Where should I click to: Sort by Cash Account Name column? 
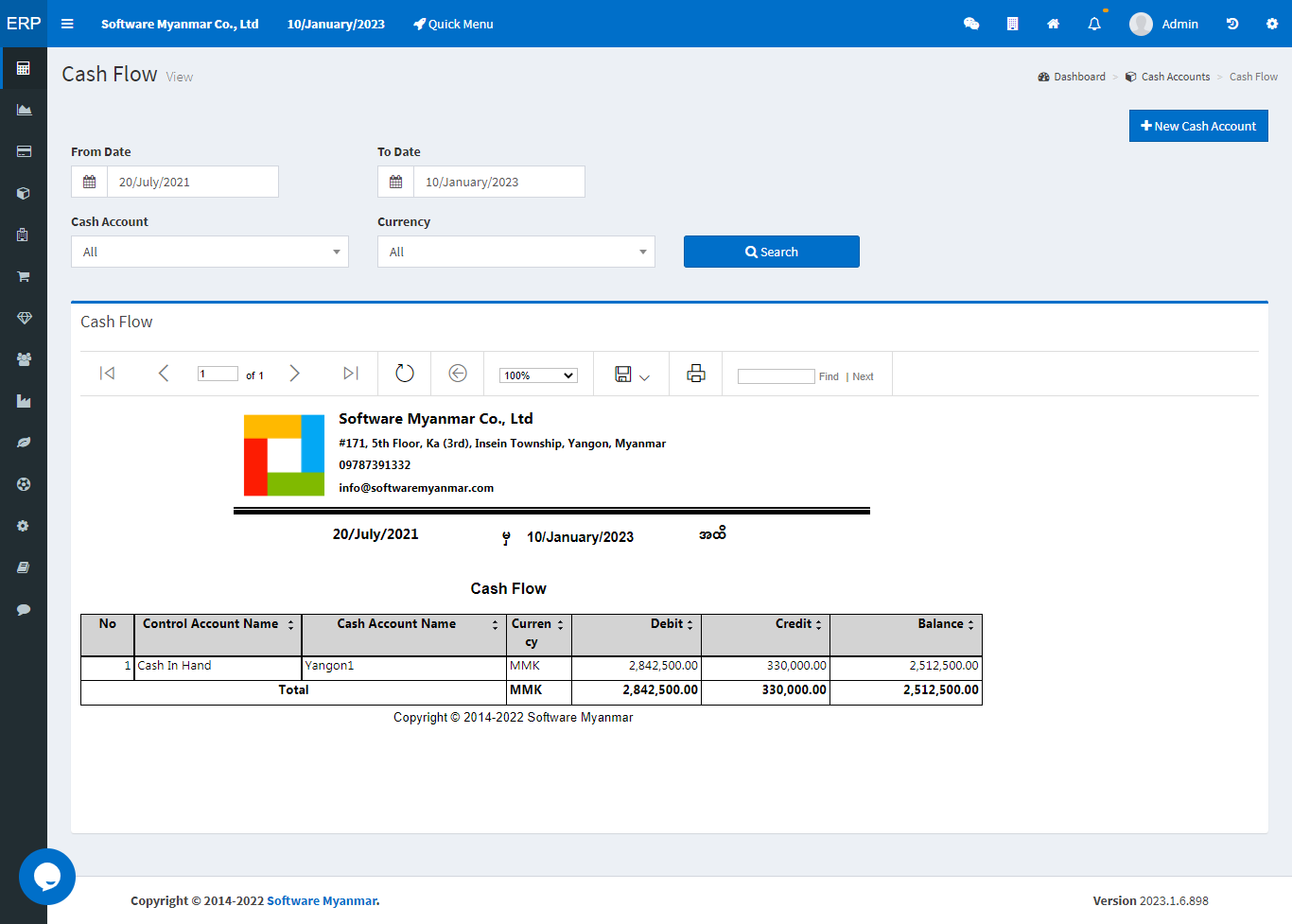click(x=495, y=625)
